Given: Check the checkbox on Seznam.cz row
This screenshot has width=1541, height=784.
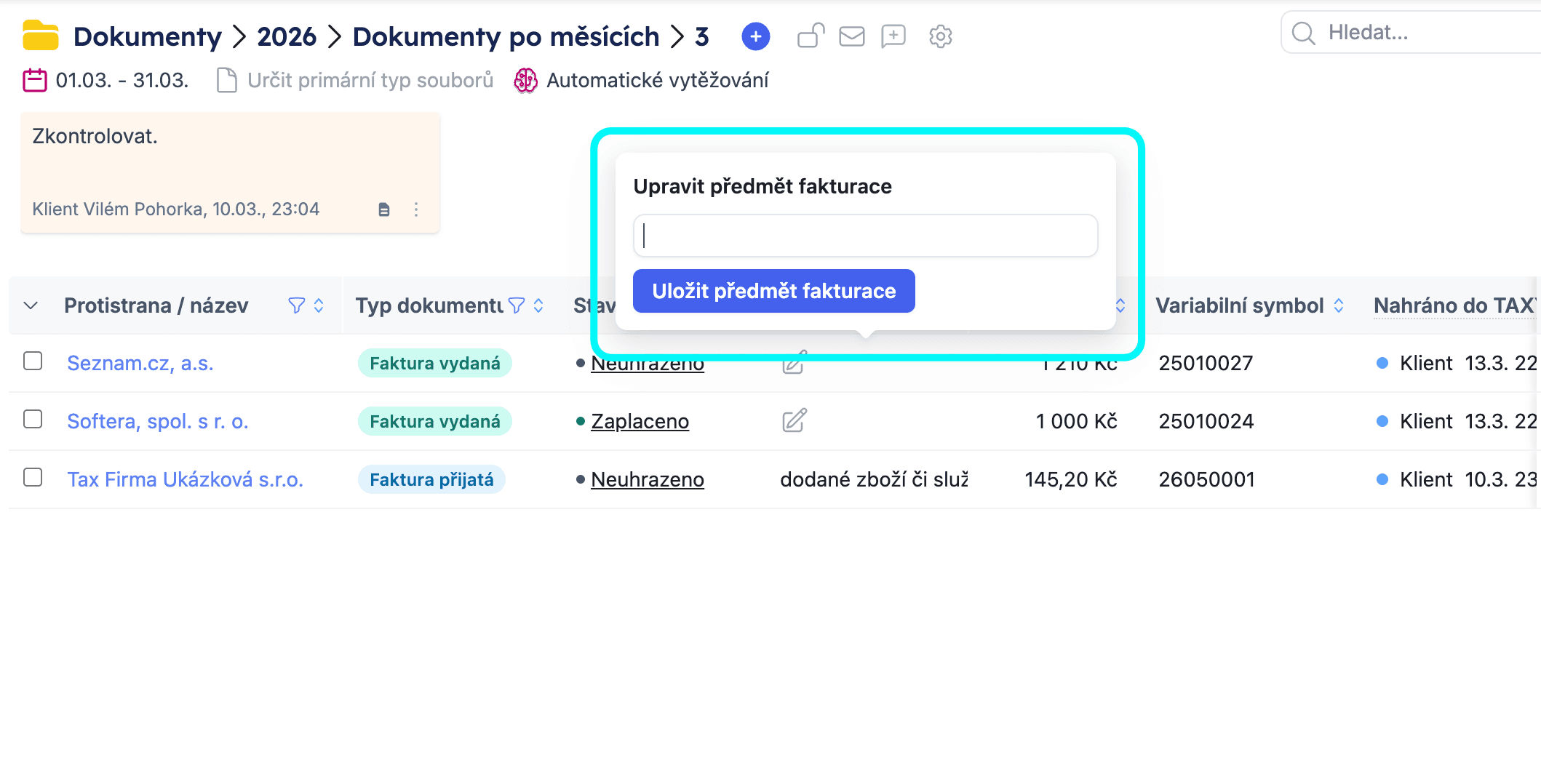Looking at the screenshot, I should click(32, 360).
